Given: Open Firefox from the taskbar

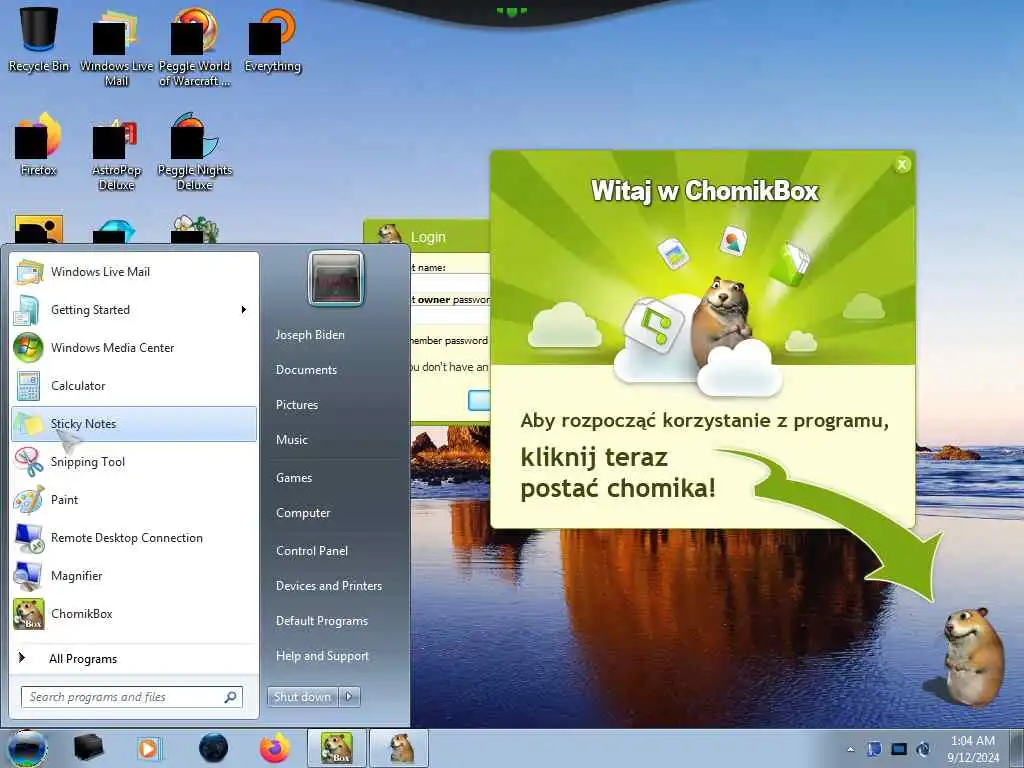Looking at the screenshot, I should [x=275, y=748].
